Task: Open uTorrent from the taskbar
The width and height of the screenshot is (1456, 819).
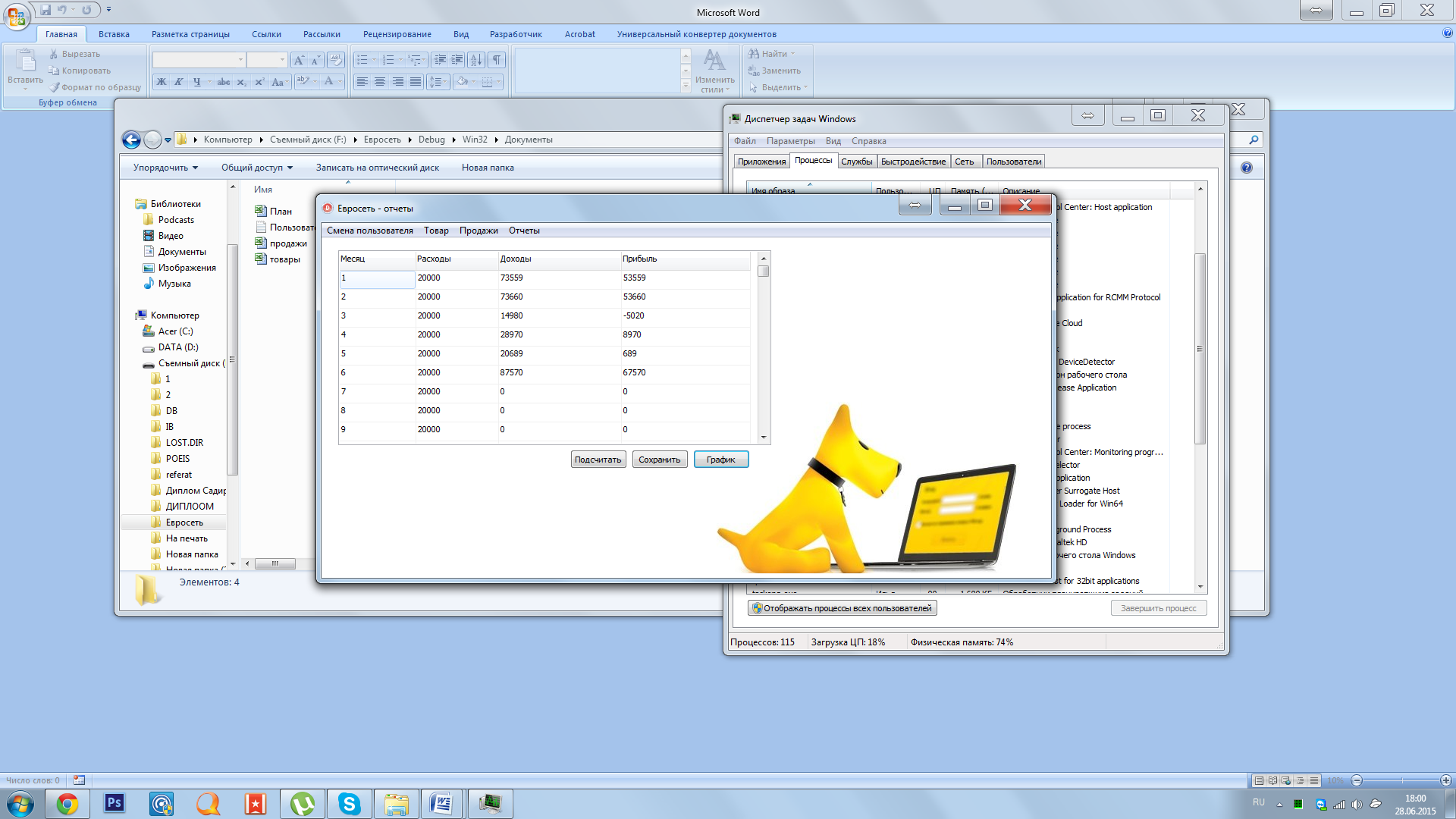Action: tap(303, 804)
